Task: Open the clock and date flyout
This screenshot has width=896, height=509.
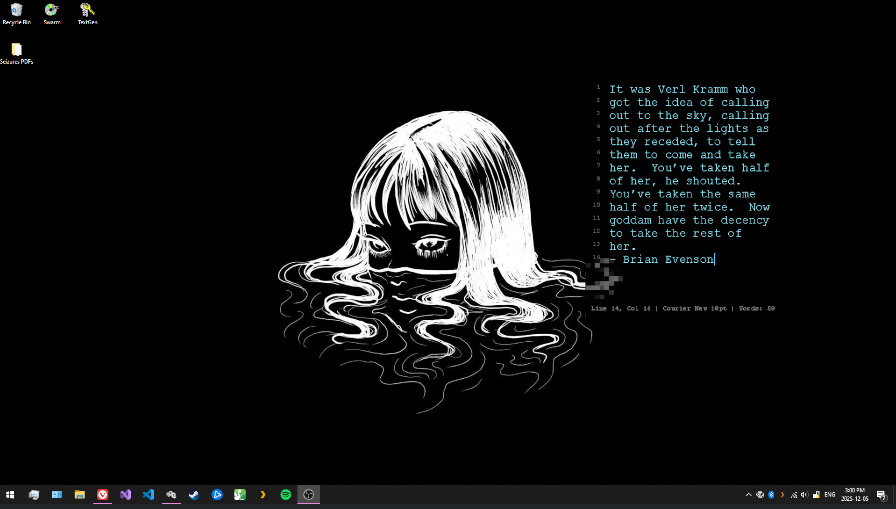Action: click(x=855, y=495)
